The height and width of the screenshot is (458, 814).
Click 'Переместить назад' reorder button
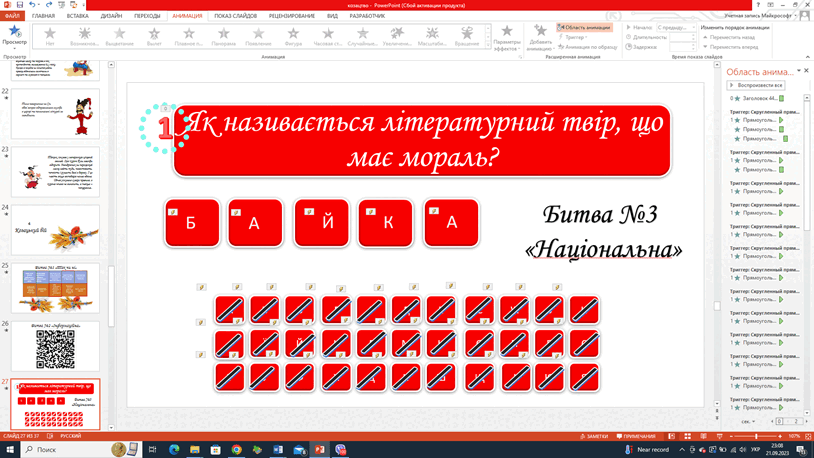(729, 37)
